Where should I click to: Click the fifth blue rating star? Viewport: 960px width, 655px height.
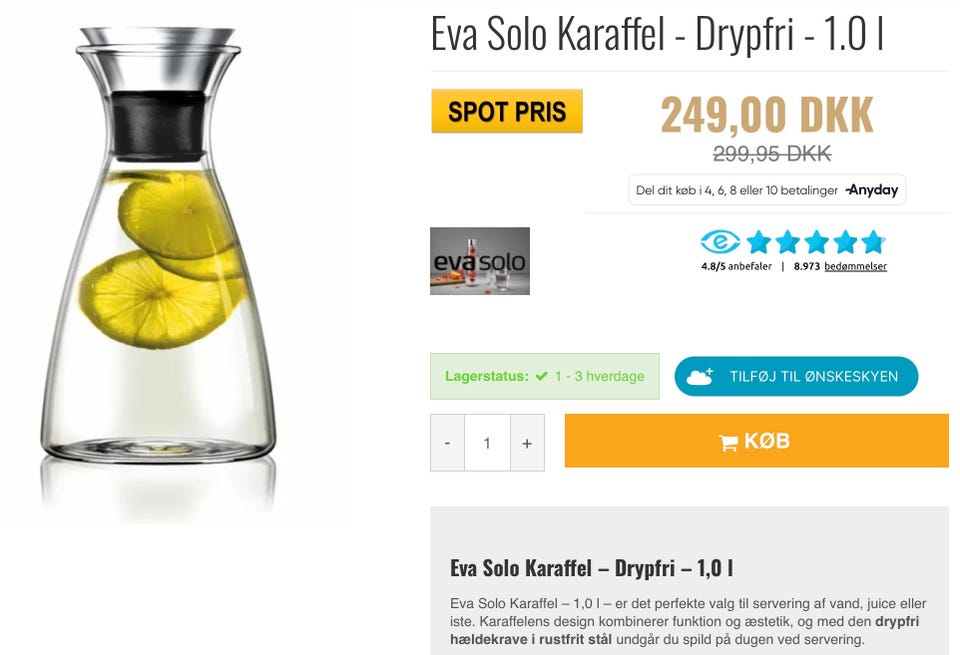point(874,242)
